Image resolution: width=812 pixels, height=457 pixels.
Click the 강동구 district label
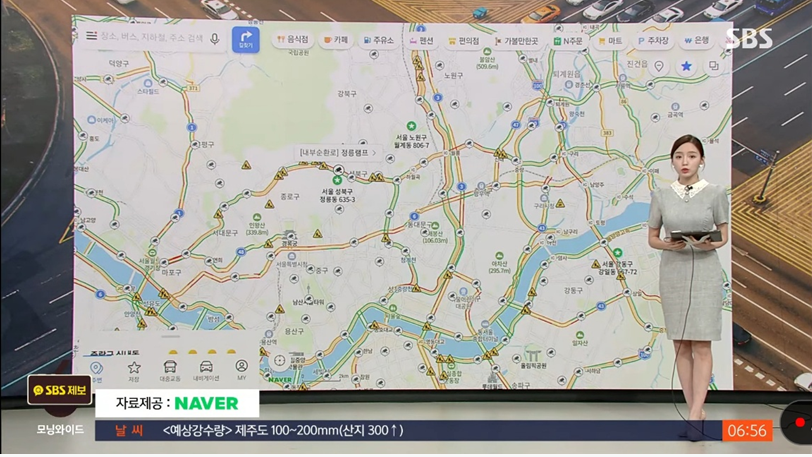click(x=573, y=290)
